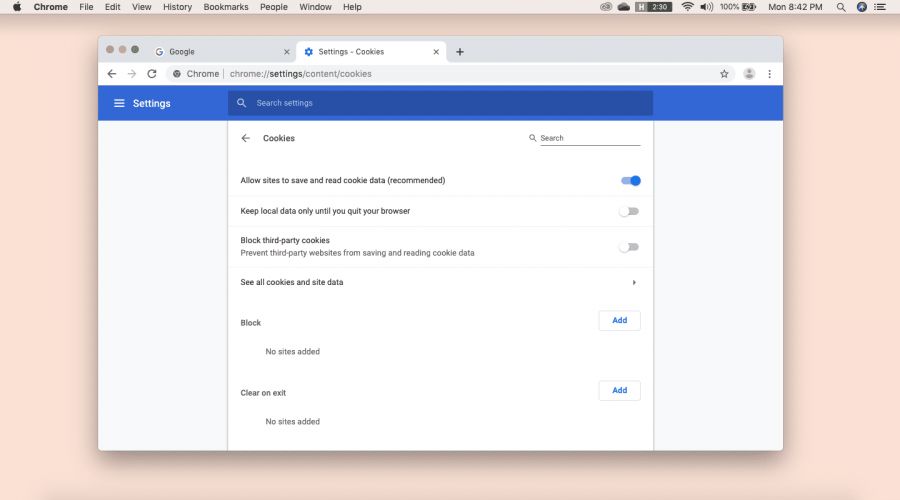Click Add button for Block section
Screen dimensions: 900x500
pyautogui.click(x=619, y=321)
